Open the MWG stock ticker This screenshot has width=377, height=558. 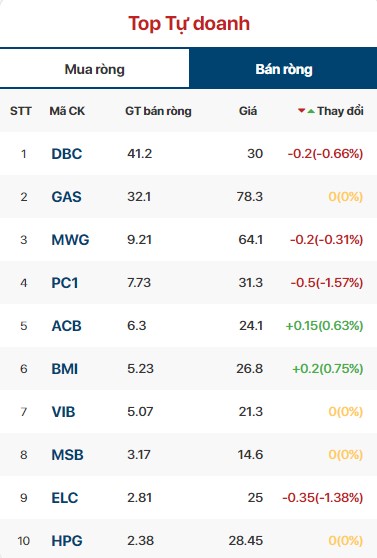[70, 240]
